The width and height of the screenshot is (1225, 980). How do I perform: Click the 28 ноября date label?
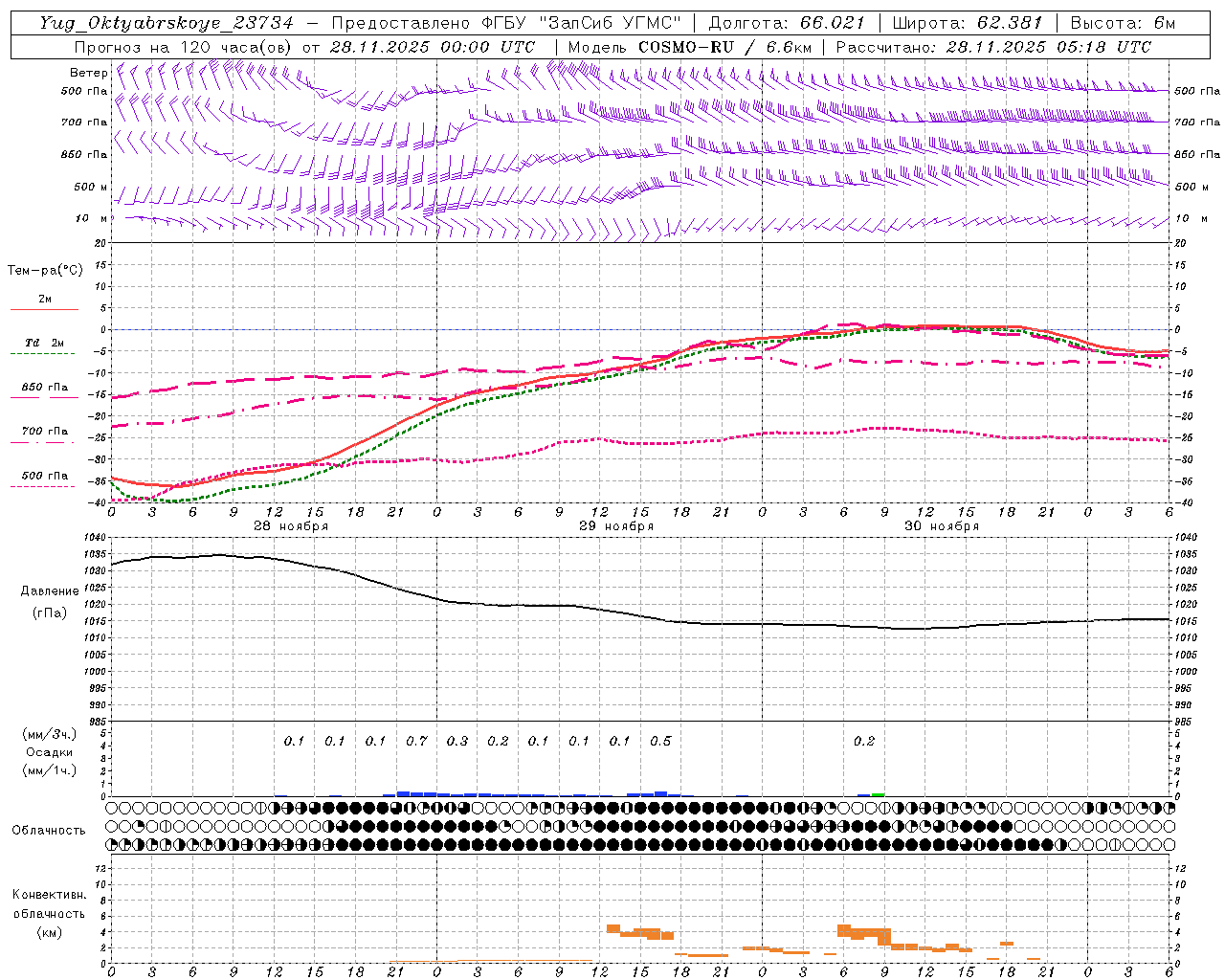tap(291, 526)
